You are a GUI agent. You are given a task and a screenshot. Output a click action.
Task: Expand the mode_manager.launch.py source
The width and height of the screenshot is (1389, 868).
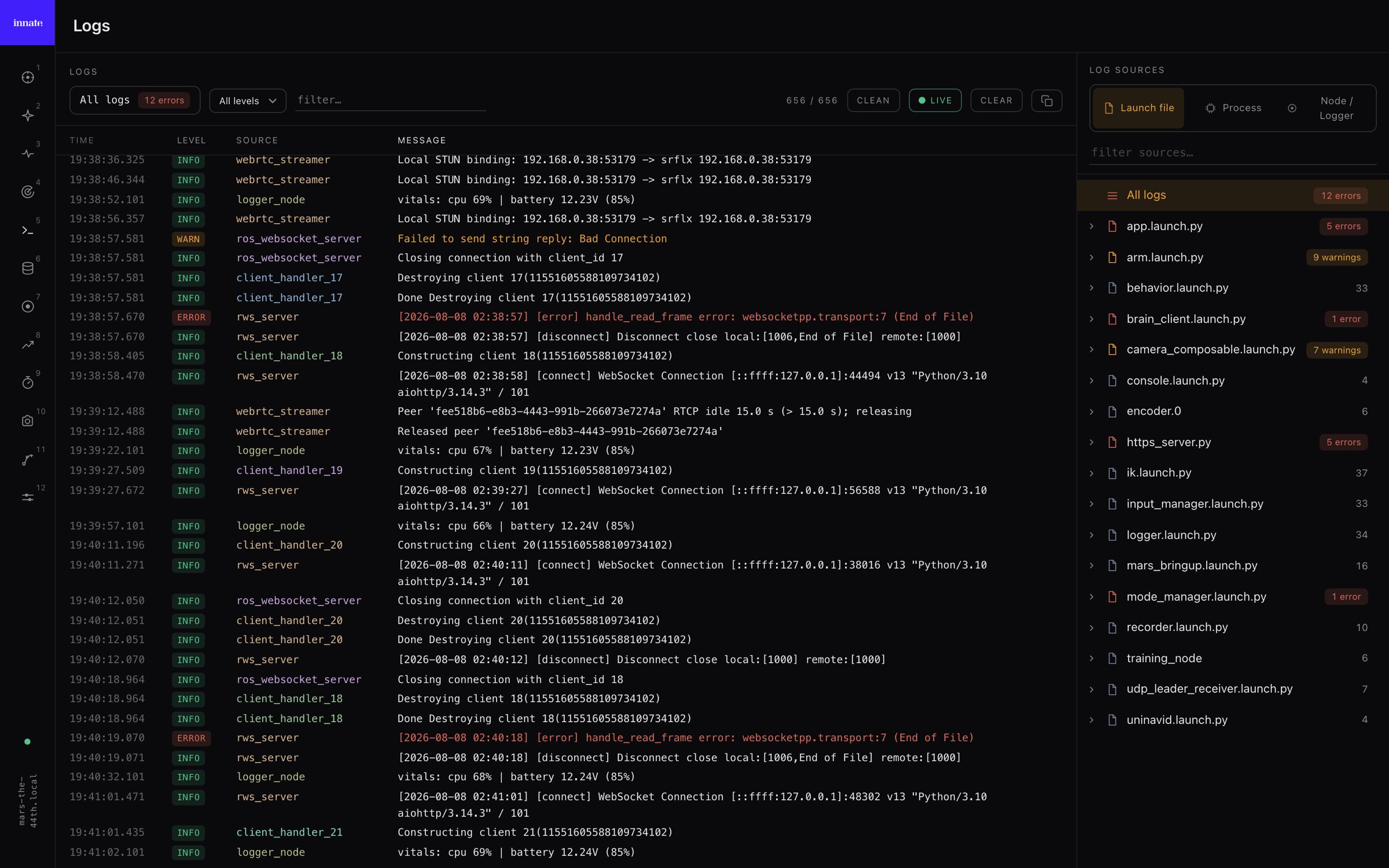(x=1092, y=597)
